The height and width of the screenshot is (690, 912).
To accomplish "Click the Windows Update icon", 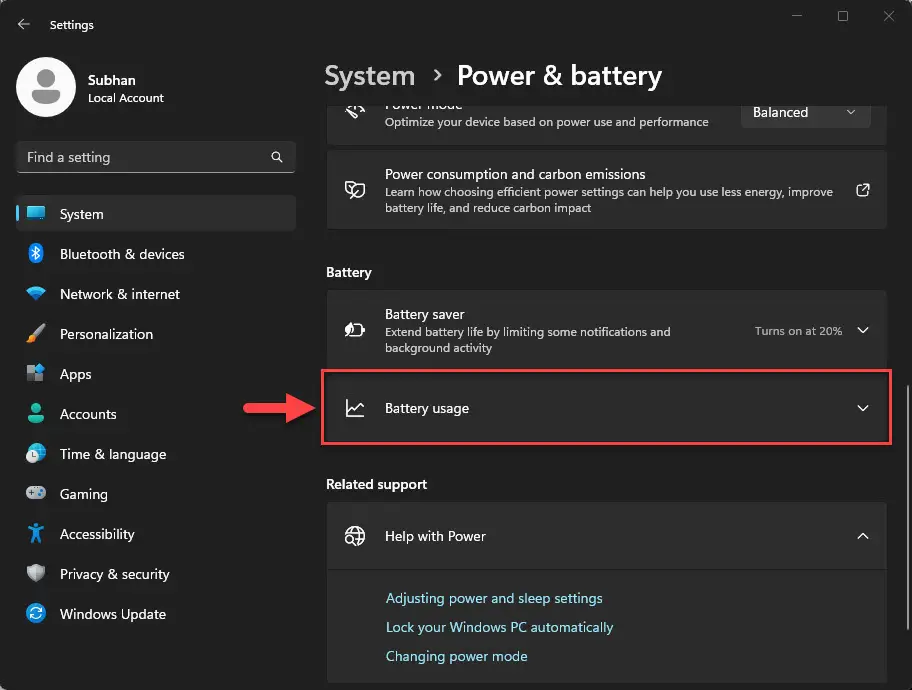I will [36, 614].
